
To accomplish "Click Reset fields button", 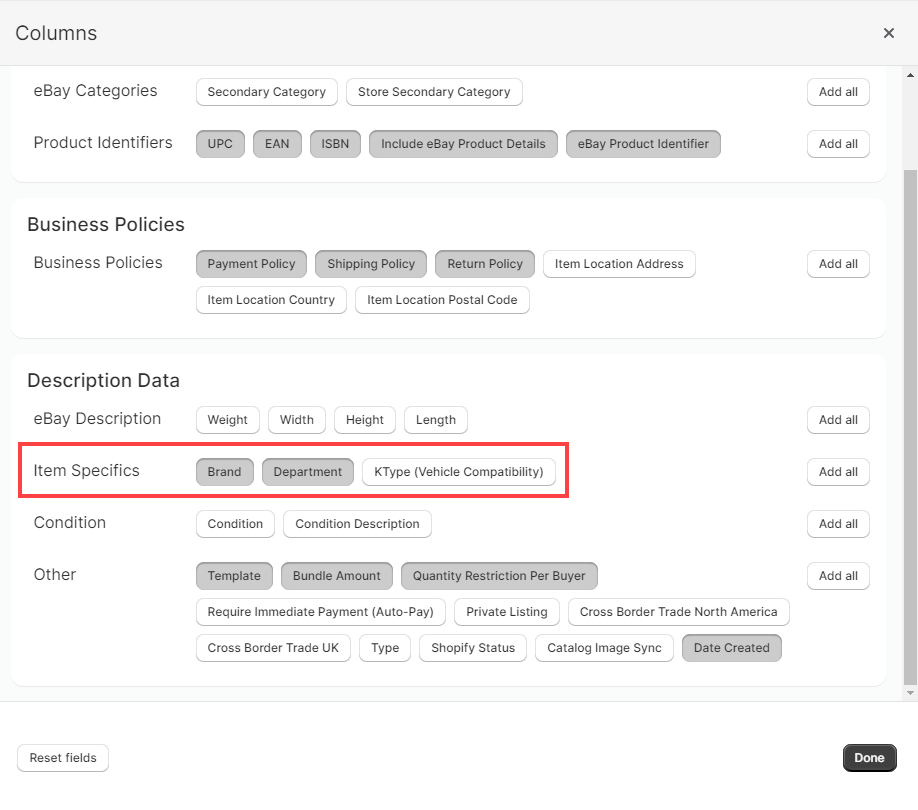I will click(63, 758).
